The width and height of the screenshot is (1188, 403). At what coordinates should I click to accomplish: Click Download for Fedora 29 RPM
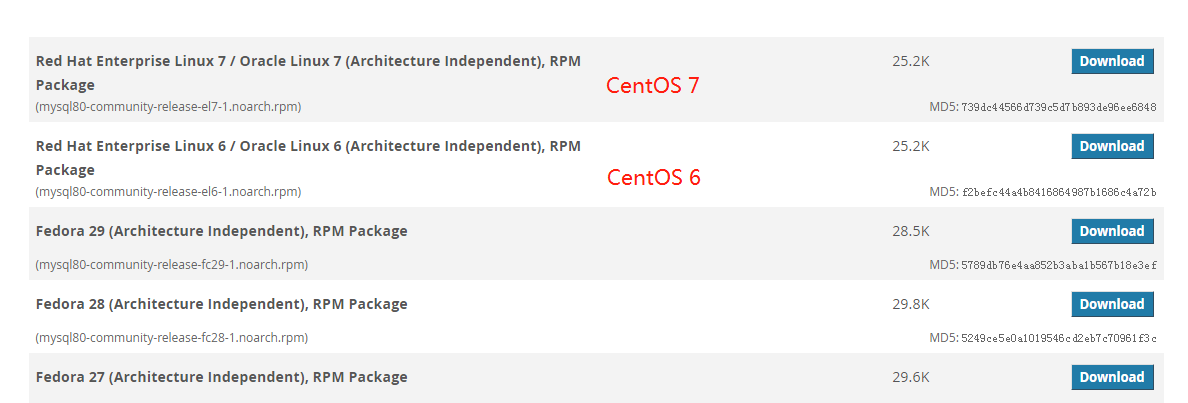point(1112,231)
